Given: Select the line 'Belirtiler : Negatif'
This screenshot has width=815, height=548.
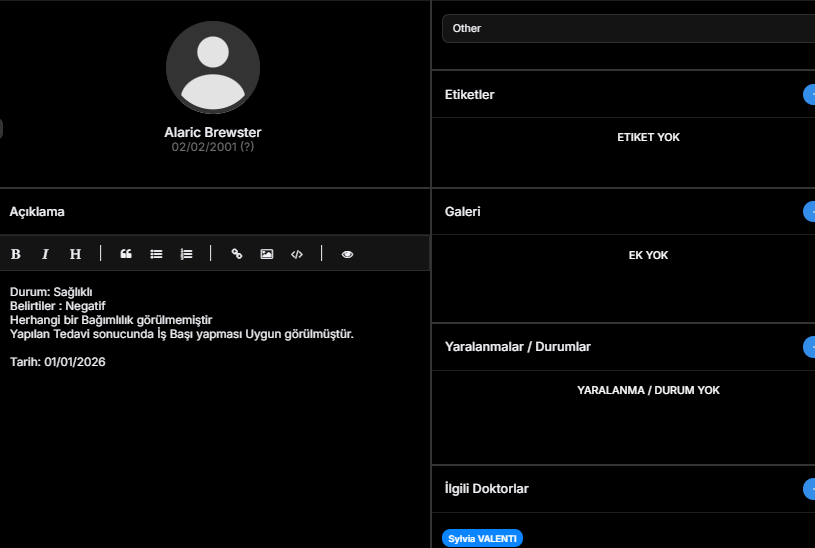Looking at the screenshot, I should click(58, 306).
